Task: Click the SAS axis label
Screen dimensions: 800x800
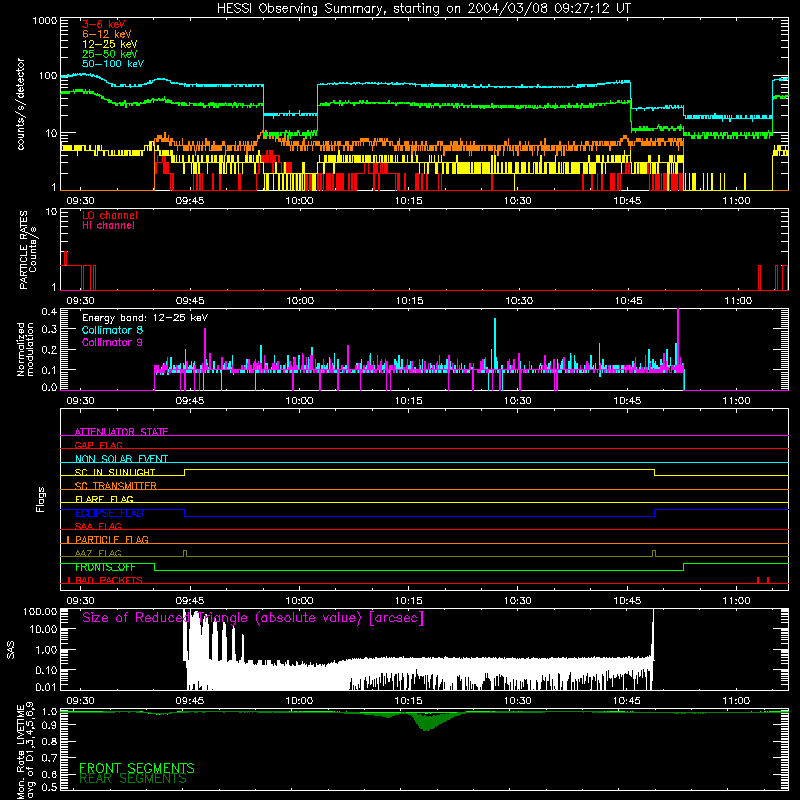Action: point(10,650)
